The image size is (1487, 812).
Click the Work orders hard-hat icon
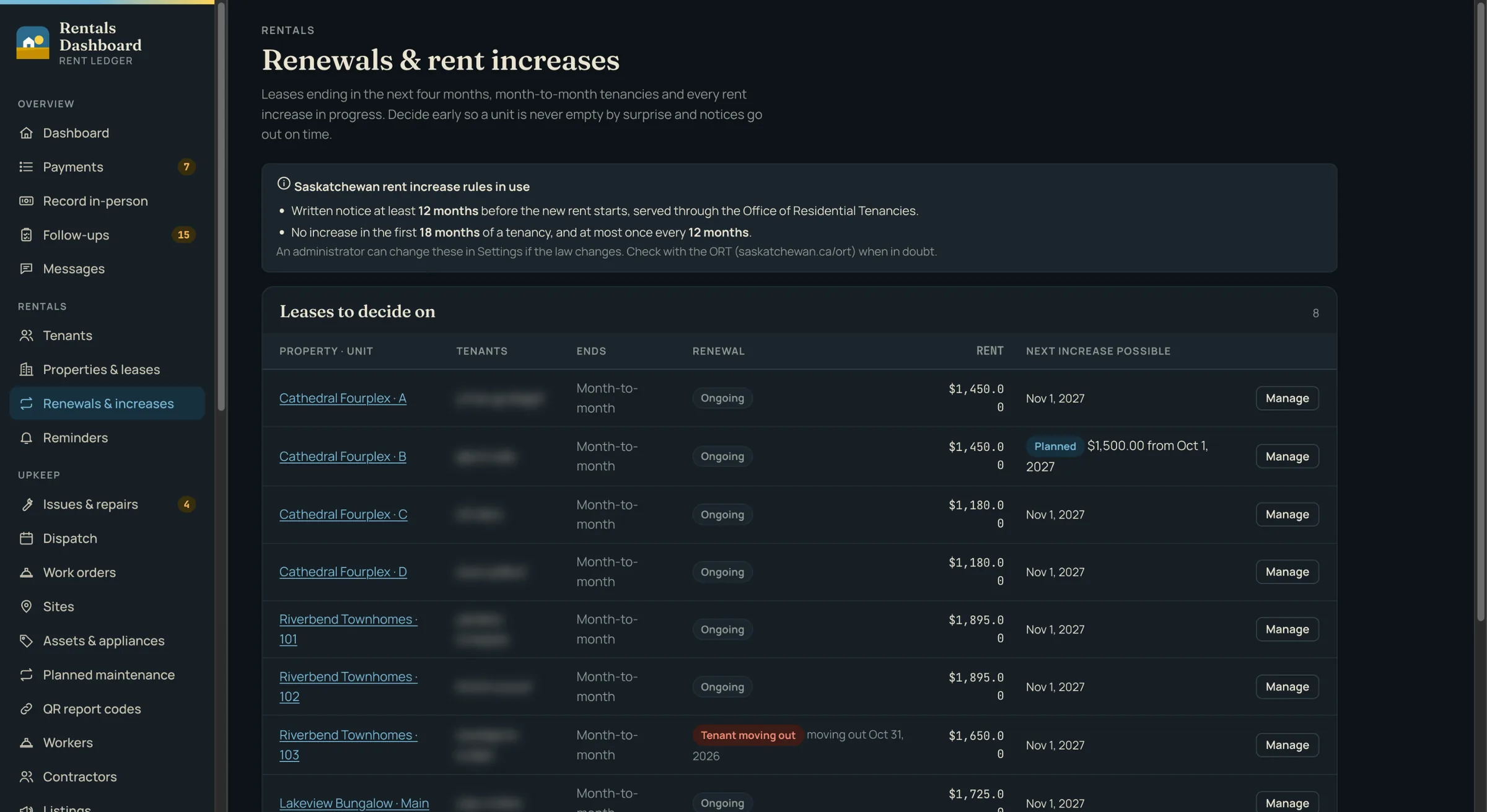[26, 572]
